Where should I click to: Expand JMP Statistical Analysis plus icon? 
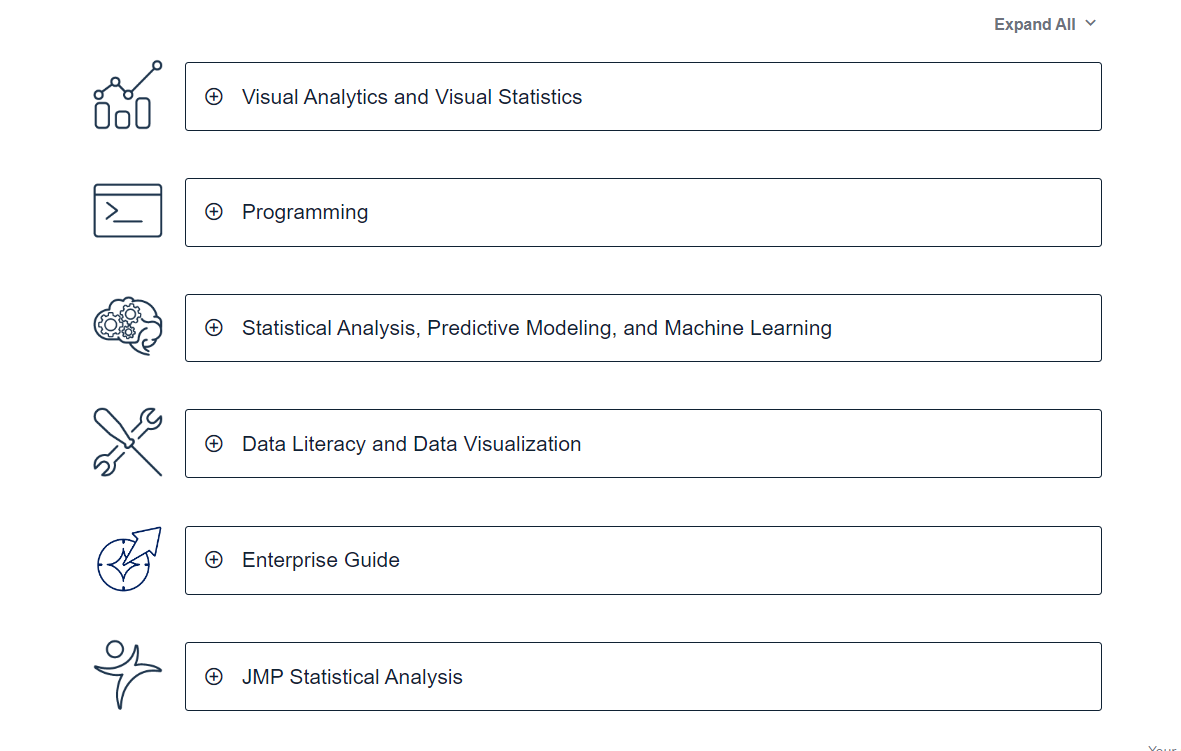(214, 677)
